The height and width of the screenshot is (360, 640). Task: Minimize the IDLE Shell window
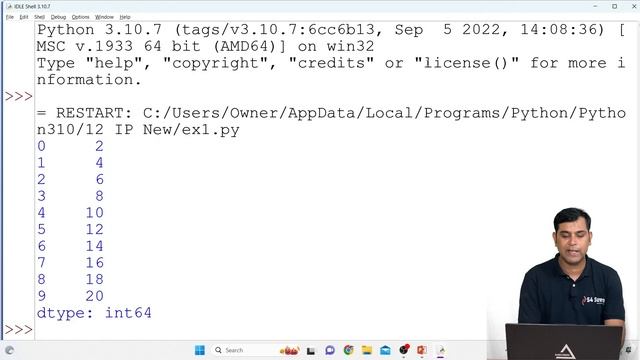pos(595,7)
